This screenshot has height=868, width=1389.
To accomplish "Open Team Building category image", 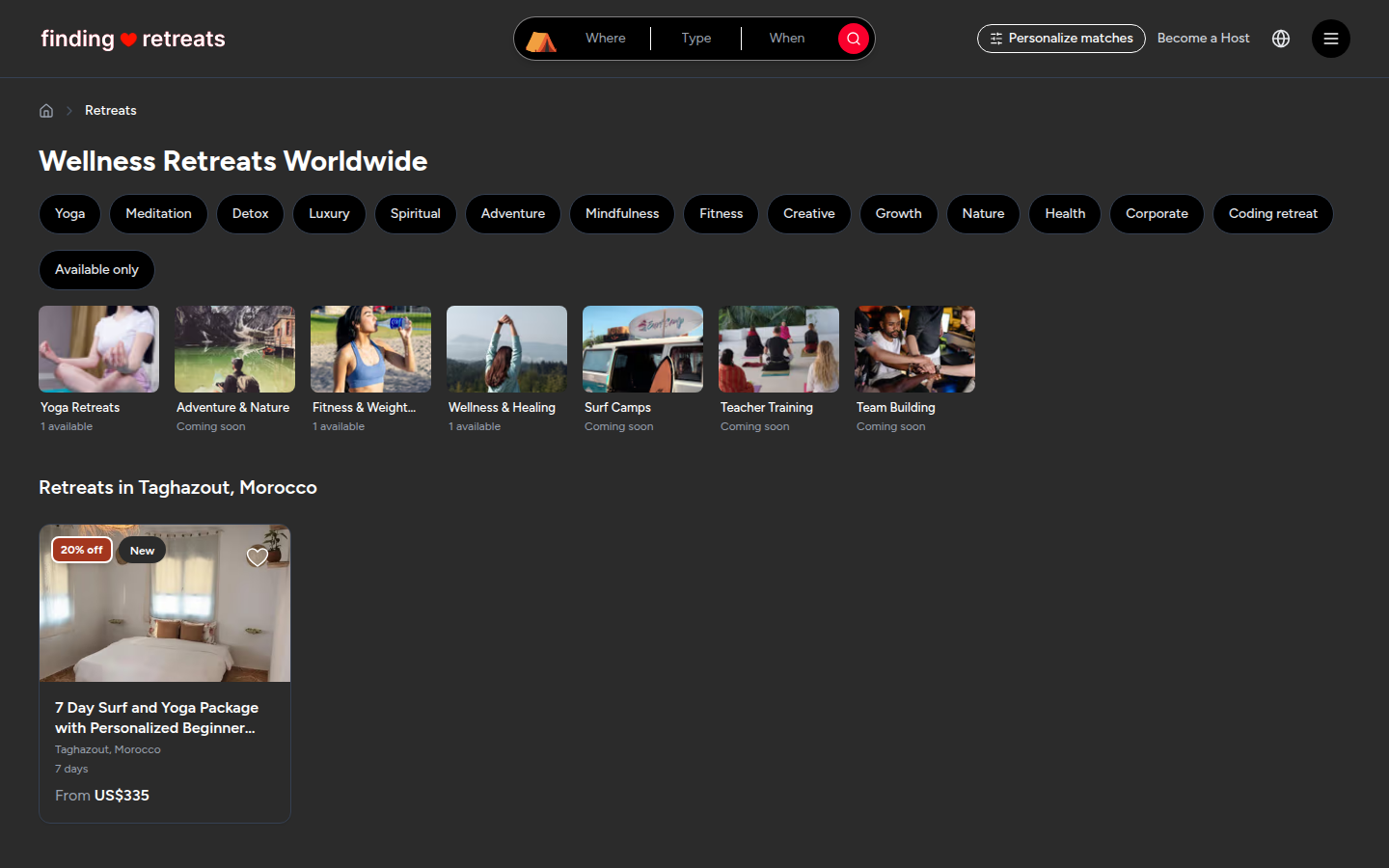I will (x=914, y=349).
